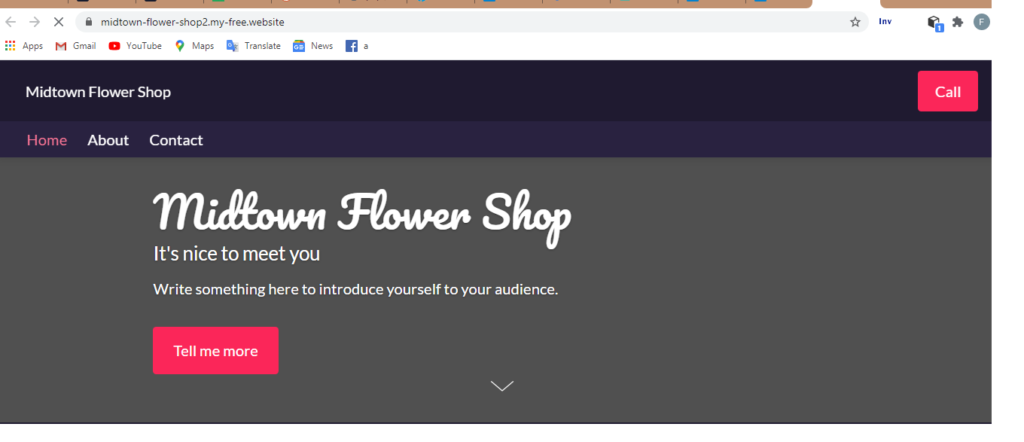This screenshot has height=442, width=1024.
Task: Open the Chrome profile avatar
Action: [x=982, y=22]
